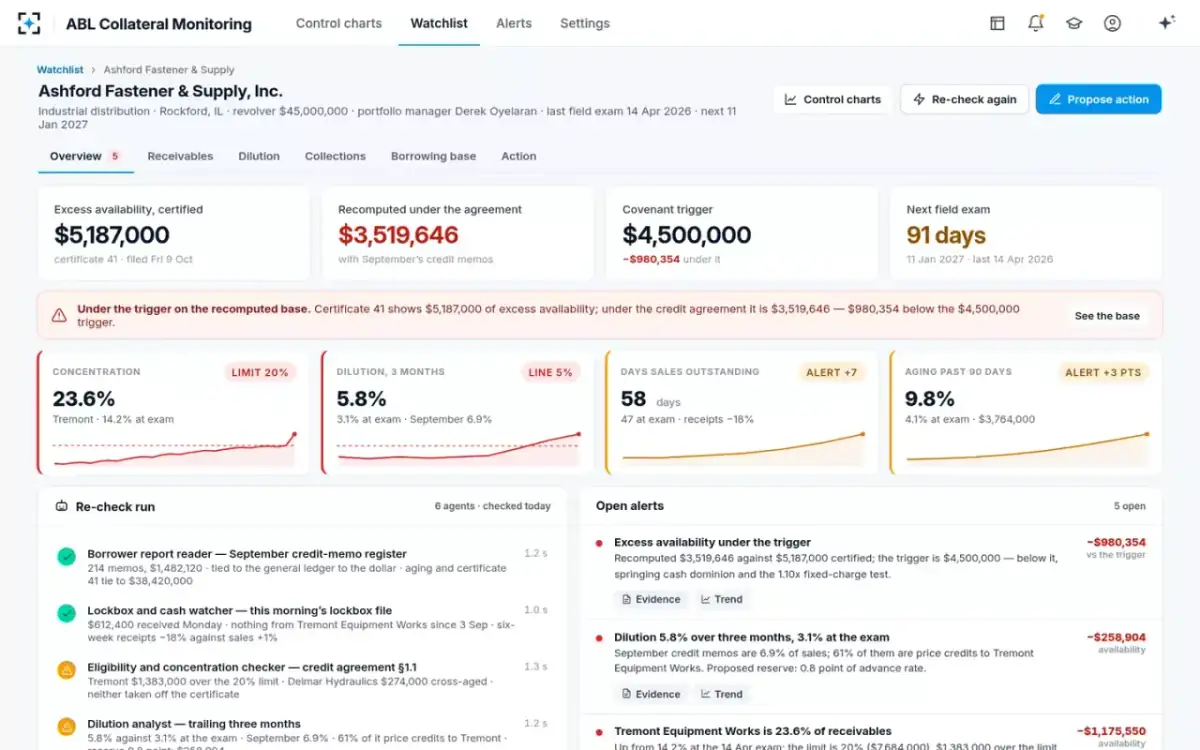Click the Covenant trigger amount $4,500,000

tap(687, 235)
